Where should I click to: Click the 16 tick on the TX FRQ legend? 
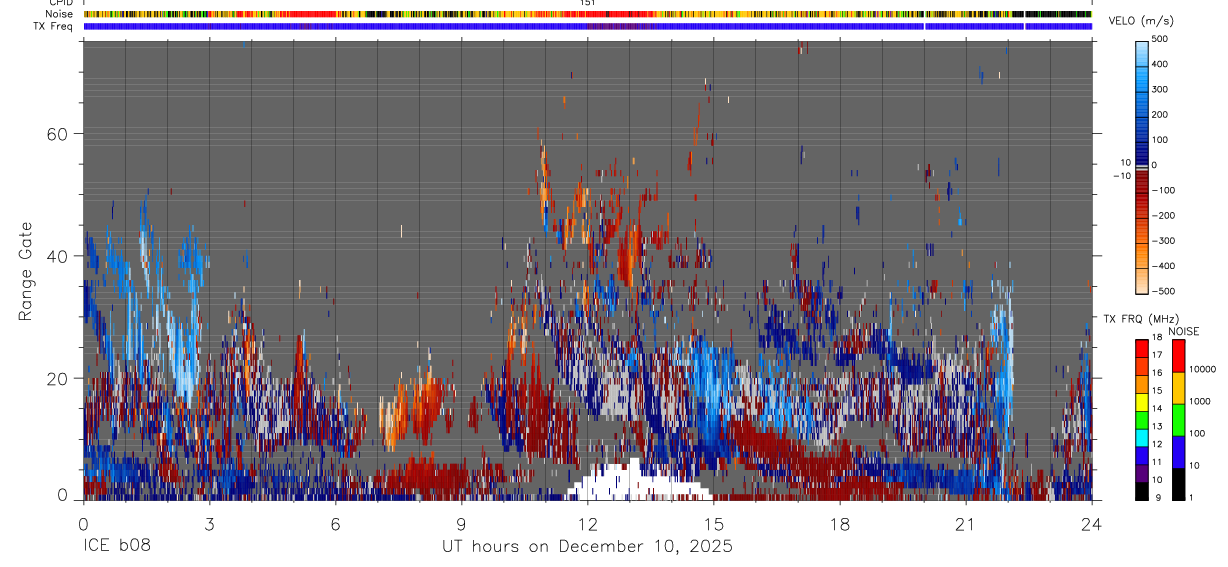point(1157,373)
